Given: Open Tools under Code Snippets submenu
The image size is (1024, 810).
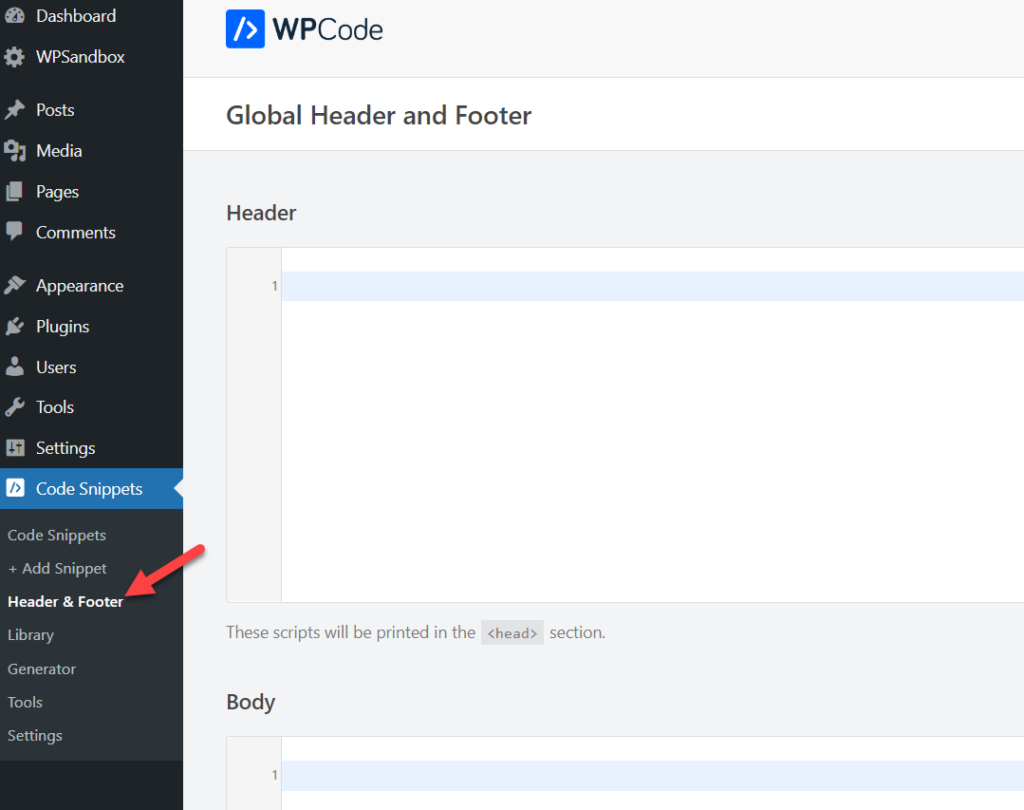Looking at the screenshot, I should click(25, 702).
